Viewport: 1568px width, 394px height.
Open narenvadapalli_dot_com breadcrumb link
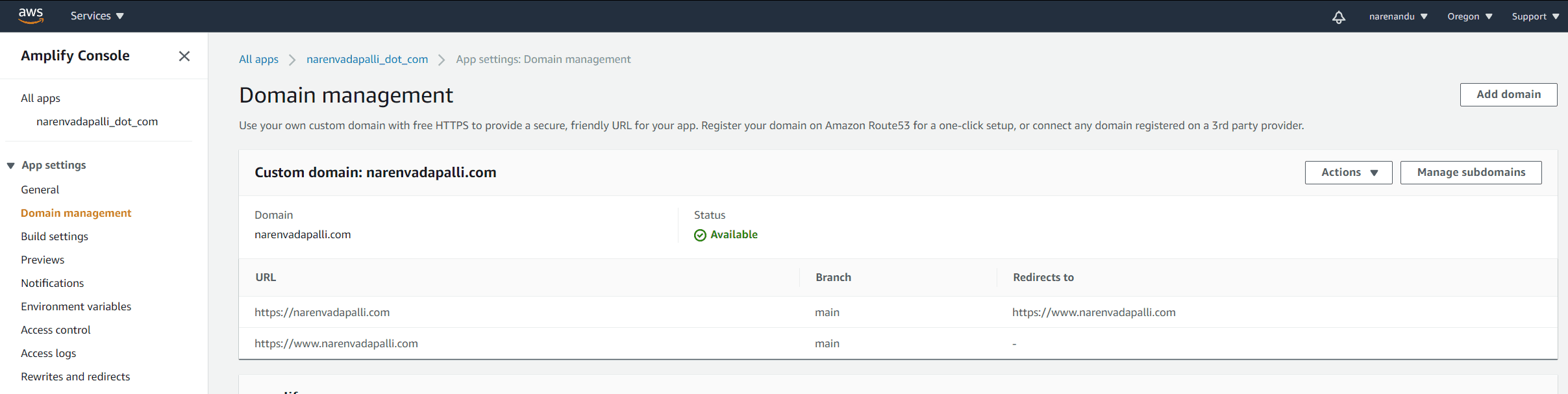tap(367, 60)
